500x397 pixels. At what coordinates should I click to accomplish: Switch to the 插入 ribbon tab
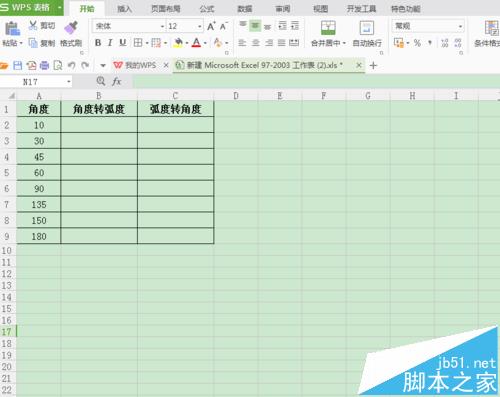click(x=124, y=9)
